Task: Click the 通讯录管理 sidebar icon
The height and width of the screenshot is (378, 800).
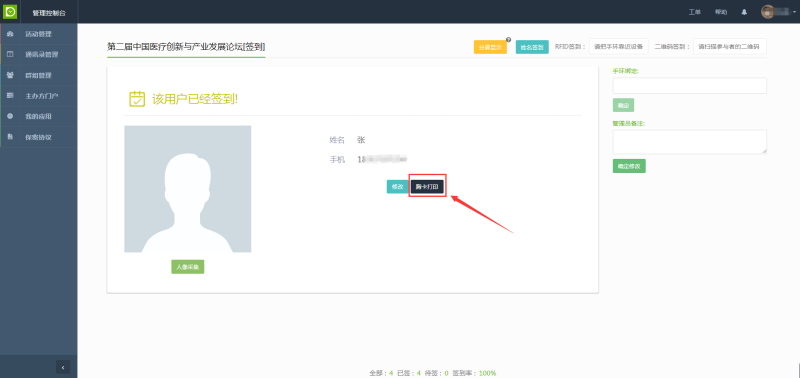Action: (10, 55)
